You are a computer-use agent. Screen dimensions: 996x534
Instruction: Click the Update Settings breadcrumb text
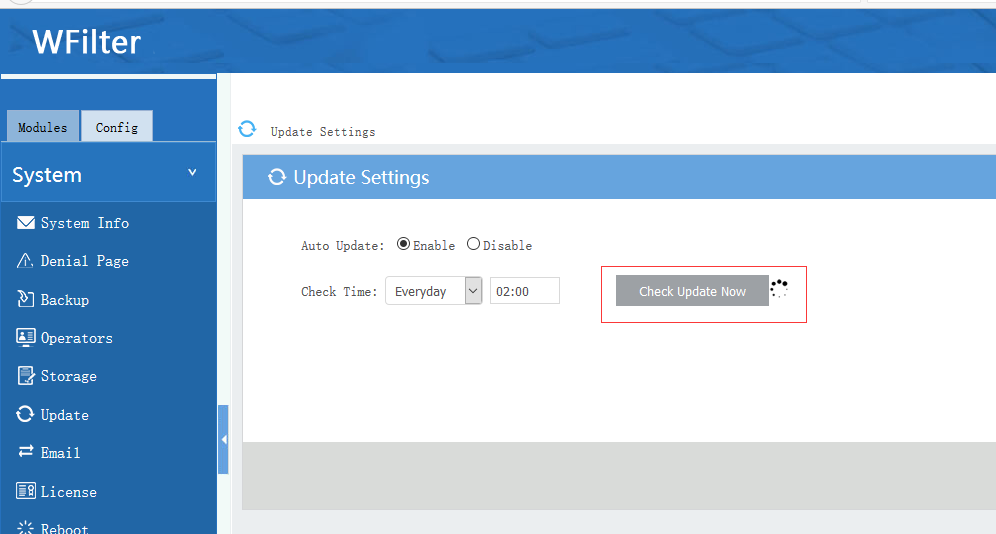tap(323, 132)
